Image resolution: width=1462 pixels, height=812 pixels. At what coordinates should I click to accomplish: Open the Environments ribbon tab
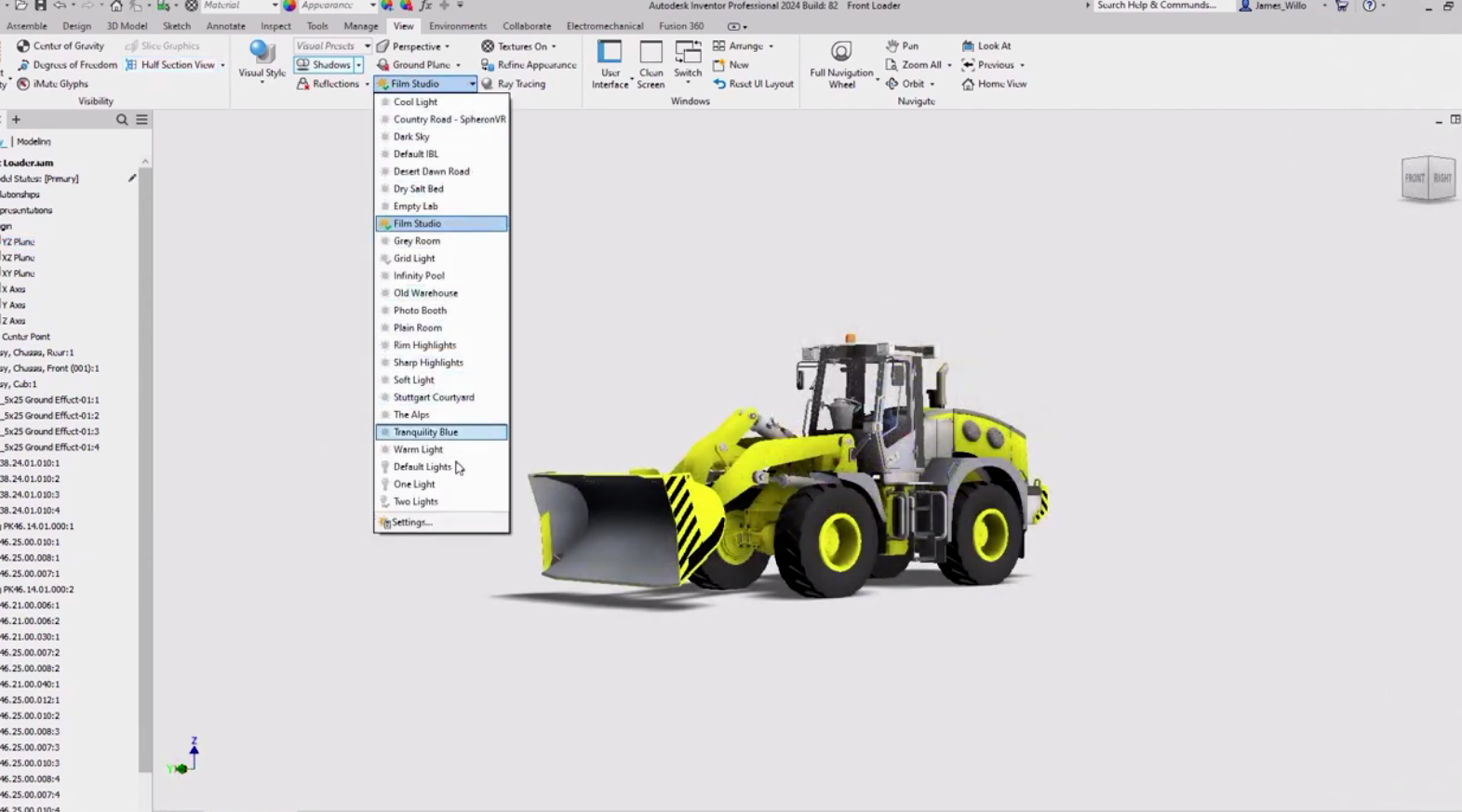click(458, 26)
